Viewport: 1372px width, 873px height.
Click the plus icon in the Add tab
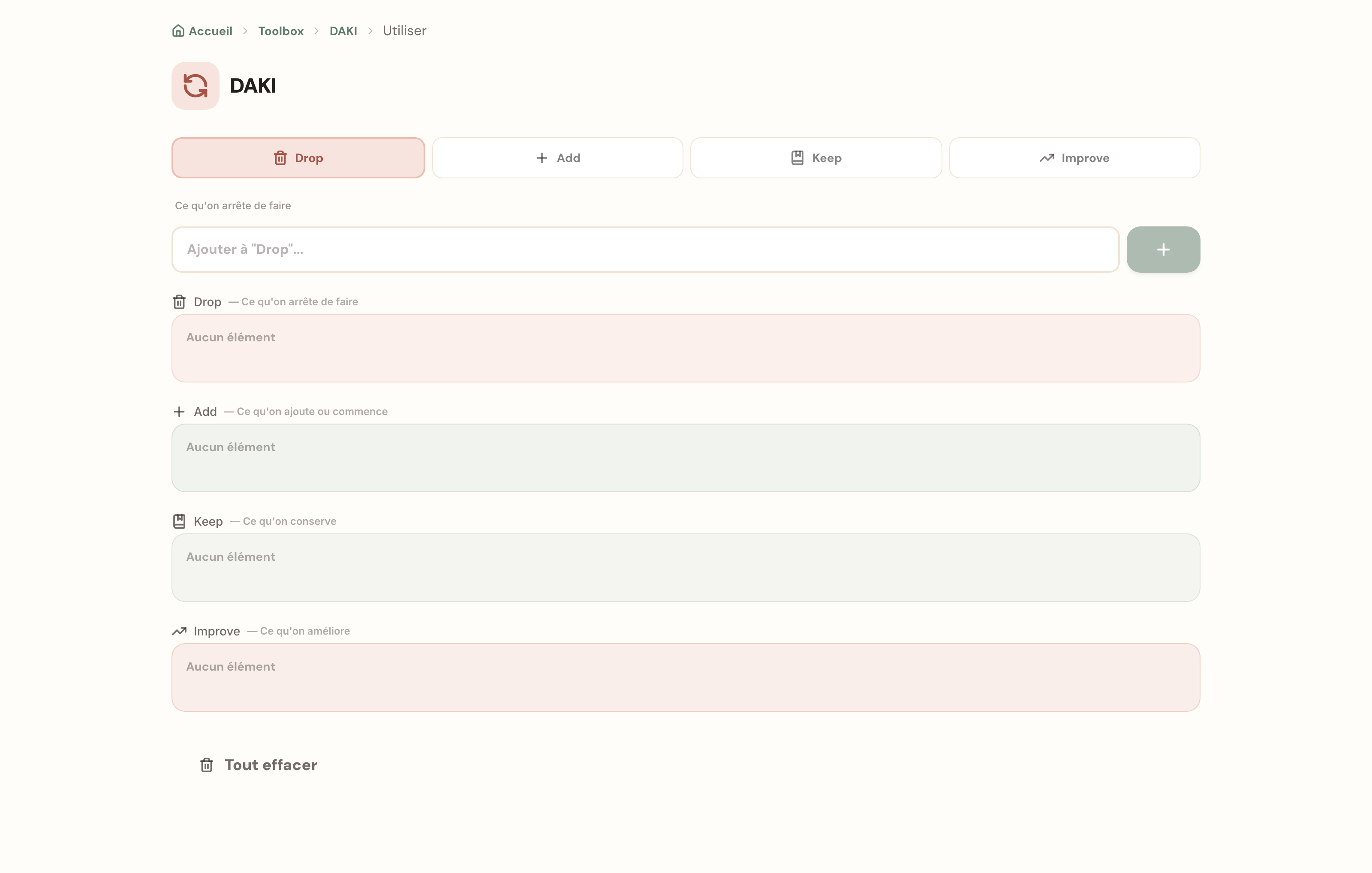pos(542,158)
